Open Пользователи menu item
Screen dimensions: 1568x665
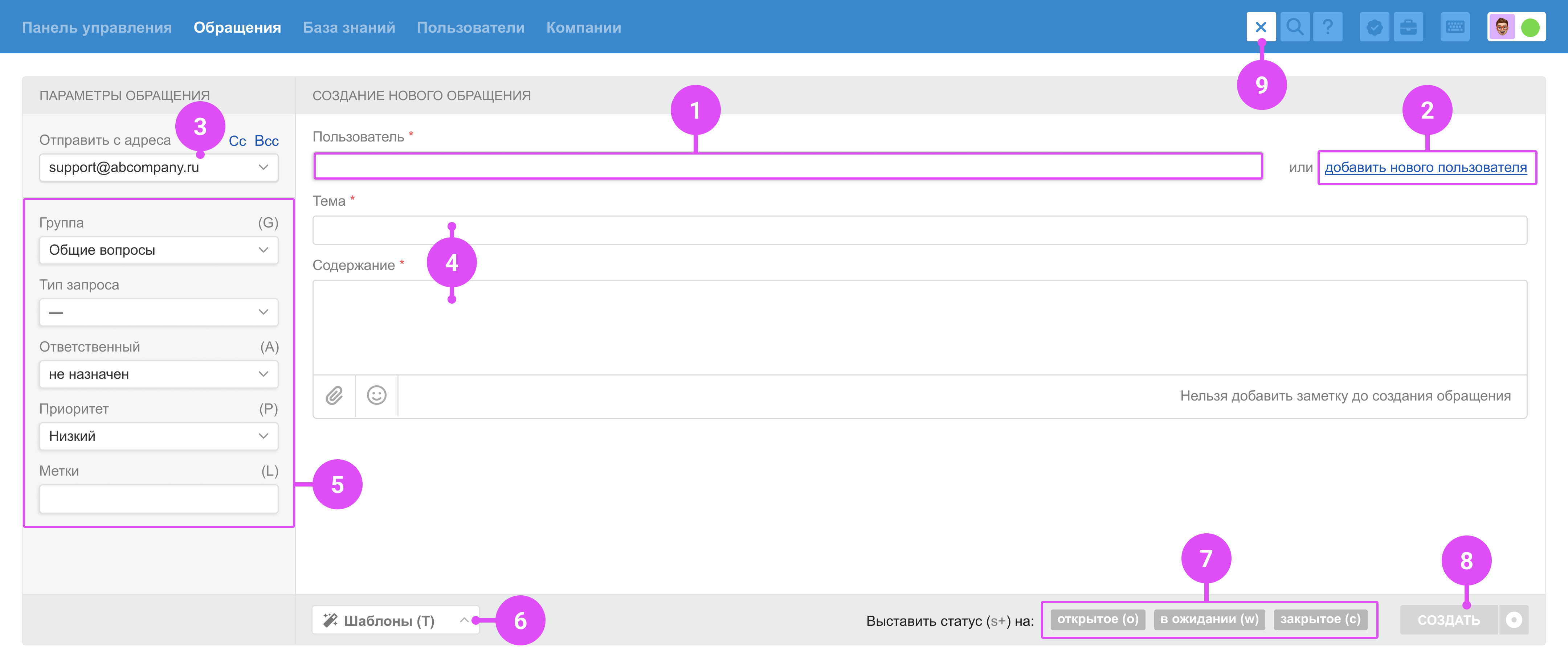click(x=470, y=27)
